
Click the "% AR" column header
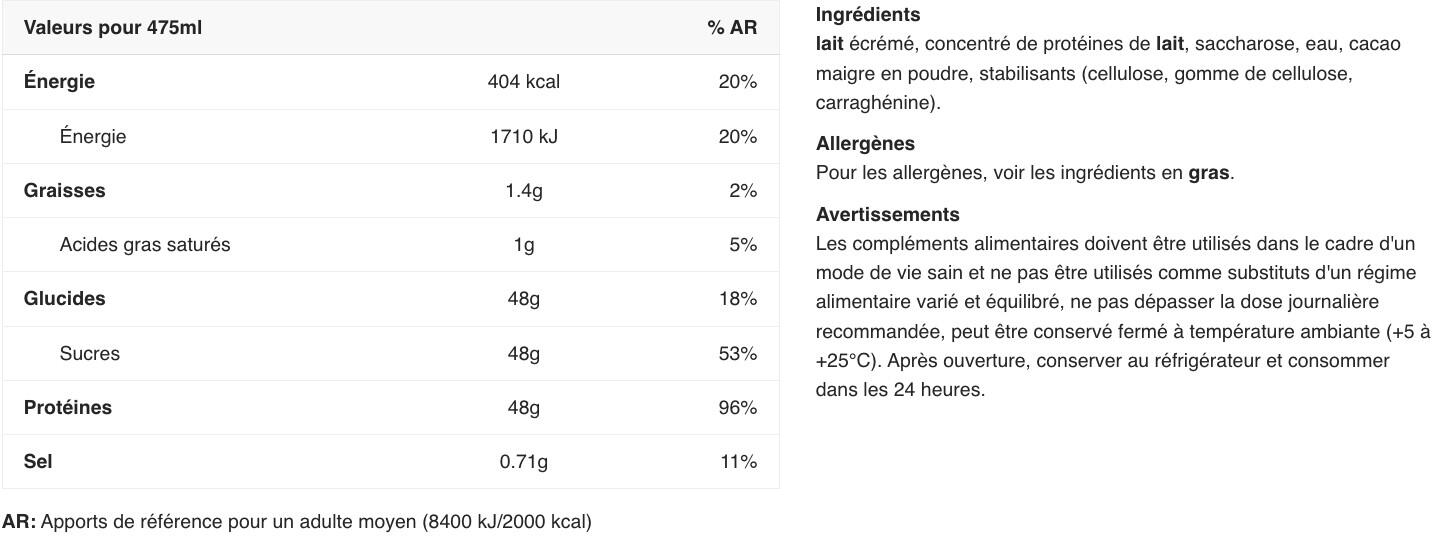[x=732, y=28]
